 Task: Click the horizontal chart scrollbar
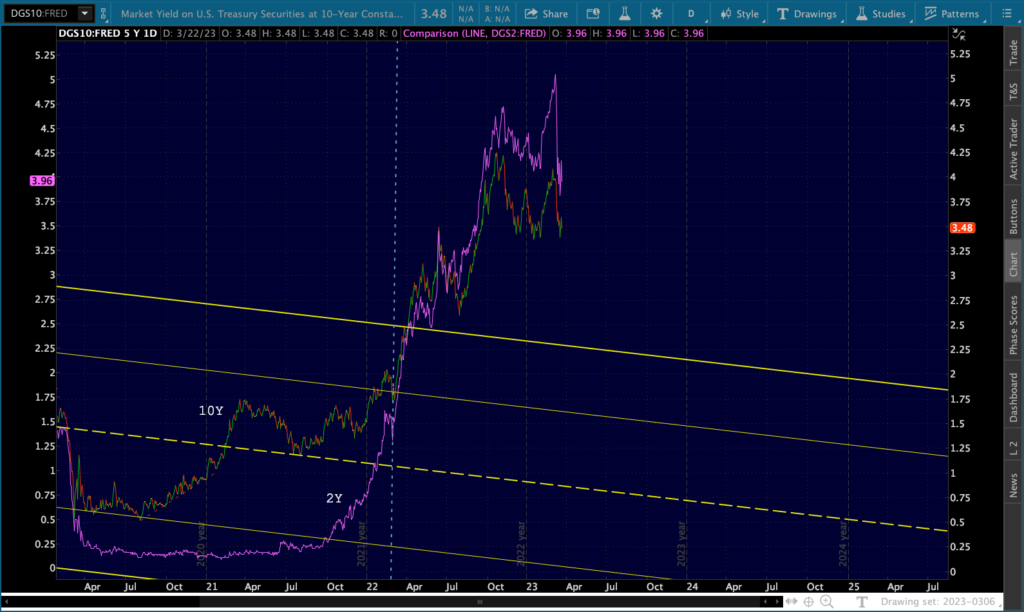[480, 602]
